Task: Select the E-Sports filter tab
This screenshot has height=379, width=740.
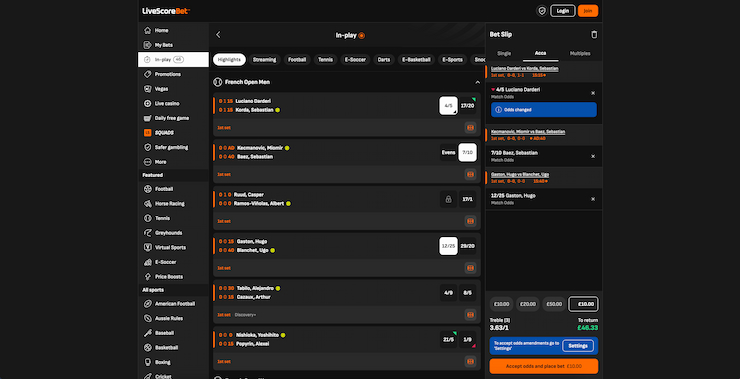Action: (x=453, y=59)
